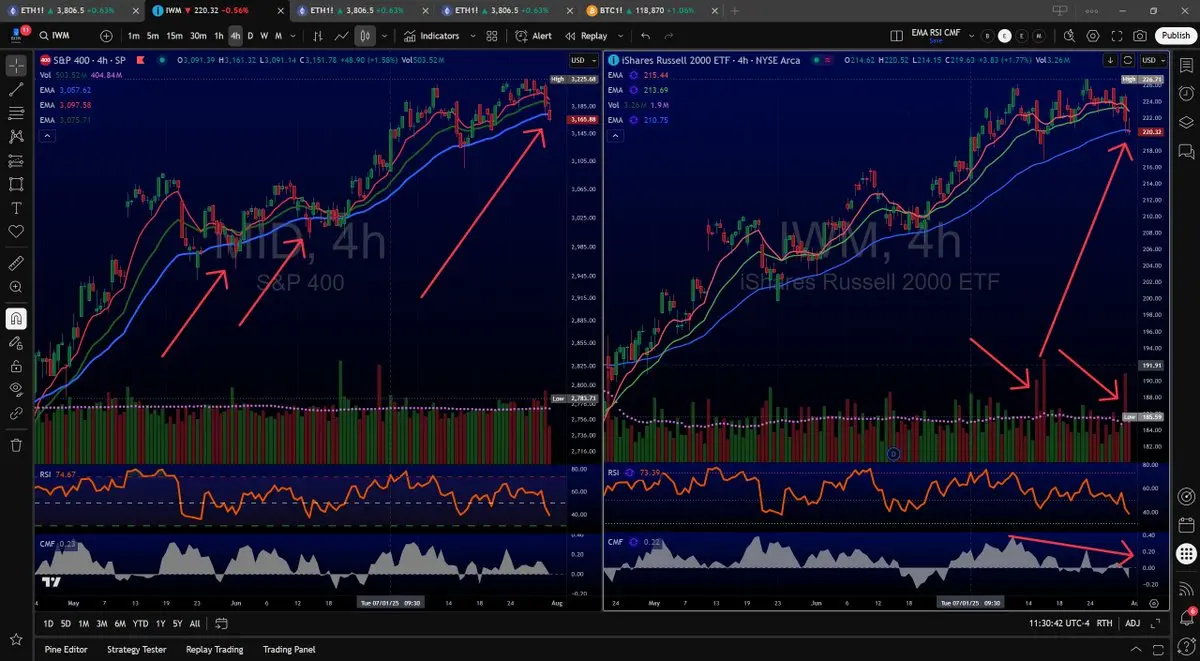Open the forecasting and measurement tools
1200x661 pixels.
click(x=16, y=161)
